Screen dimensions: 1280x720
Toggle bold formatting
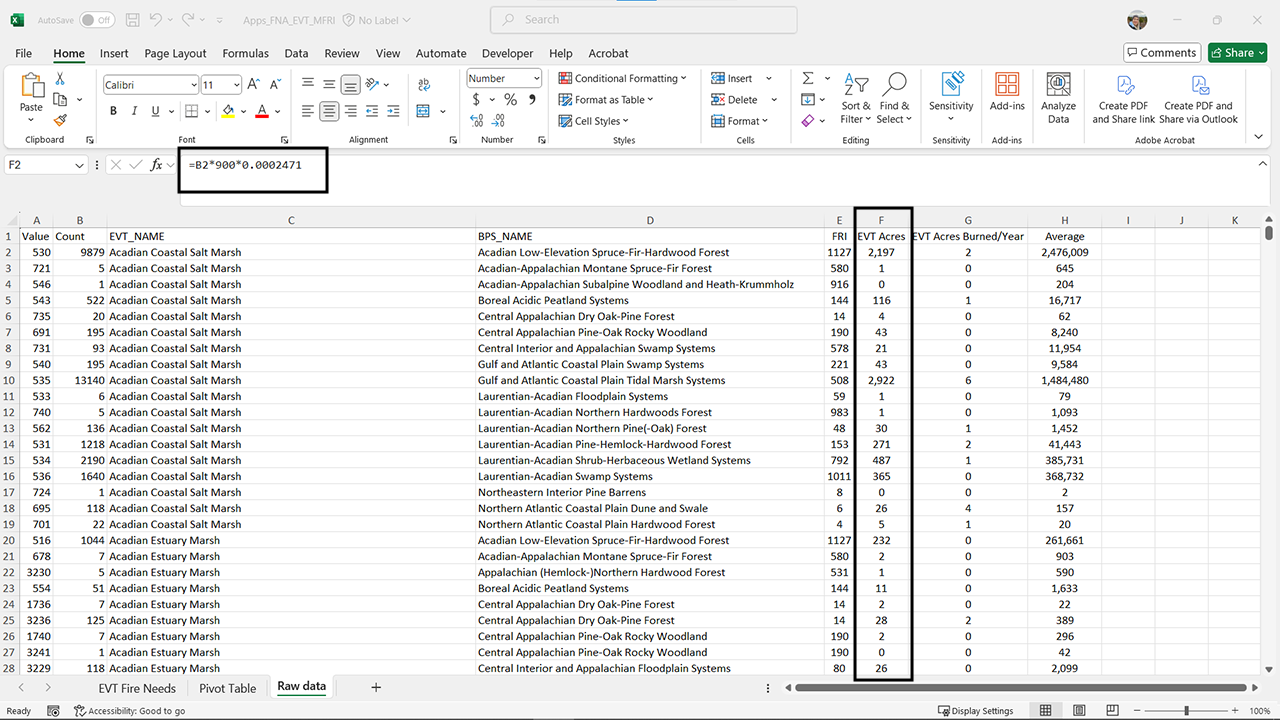coord(113,110)
